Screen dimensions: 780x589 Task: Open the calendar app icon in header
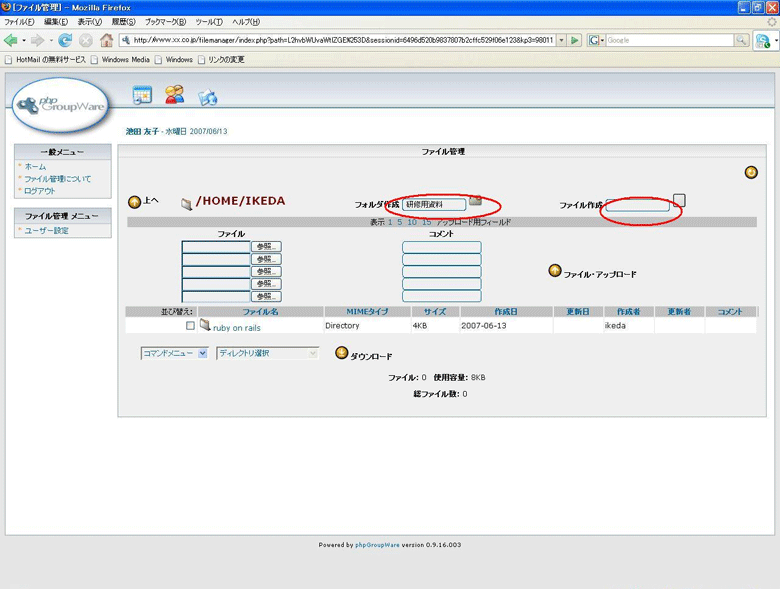(142, 95)
